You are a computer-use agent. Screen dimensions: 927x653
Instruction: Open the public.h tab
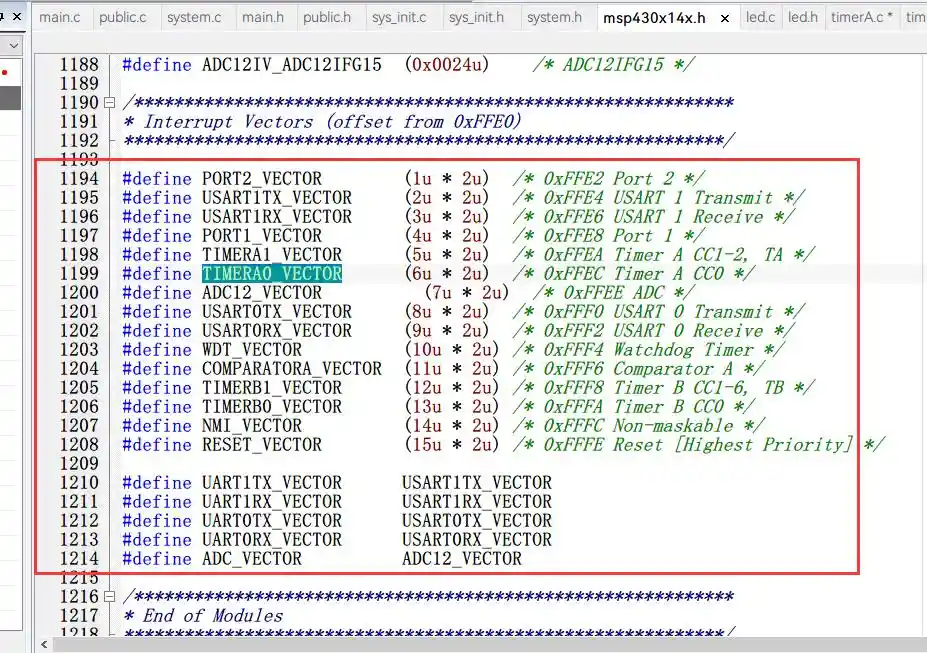327,18
